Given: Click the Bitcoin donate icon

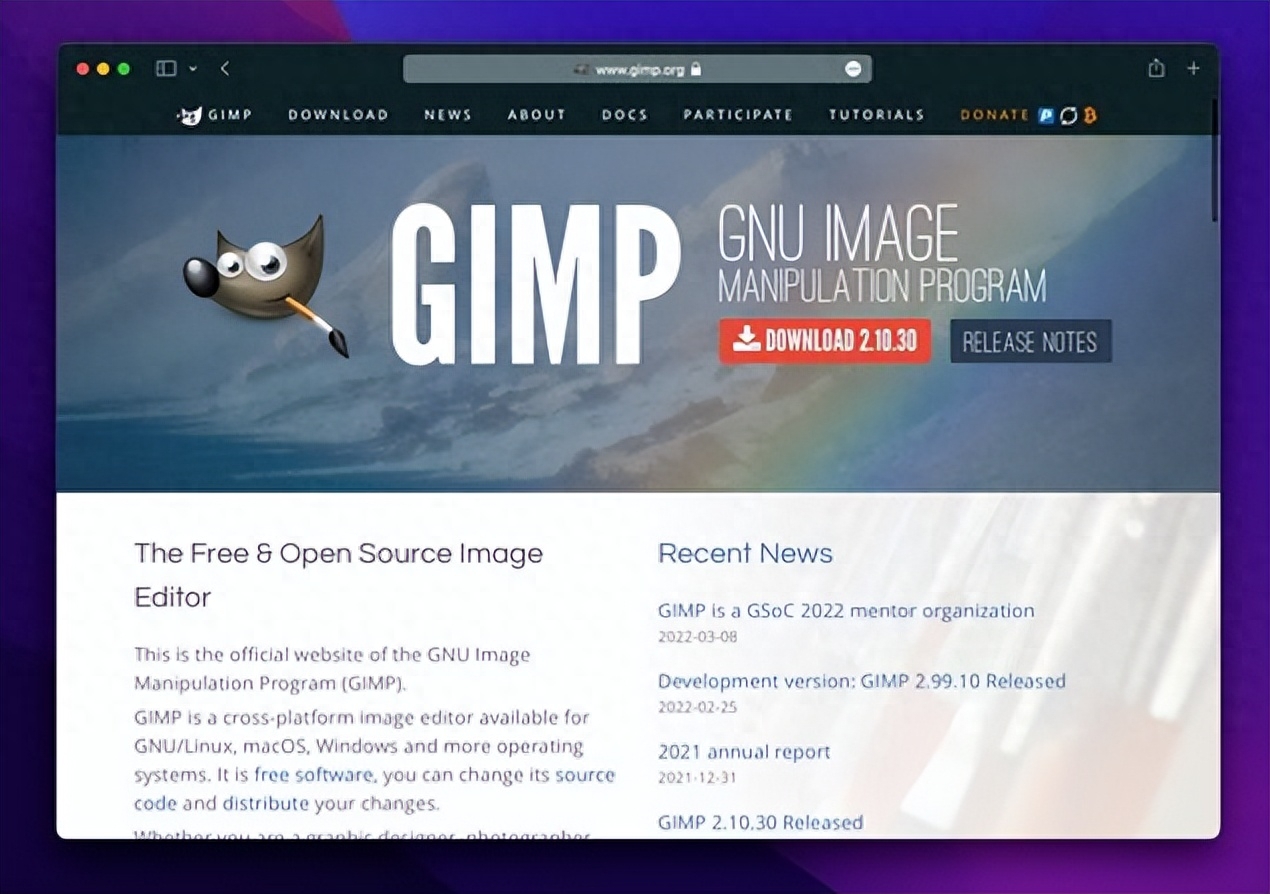Looking at the screenshot, I should pos(1089,115).
